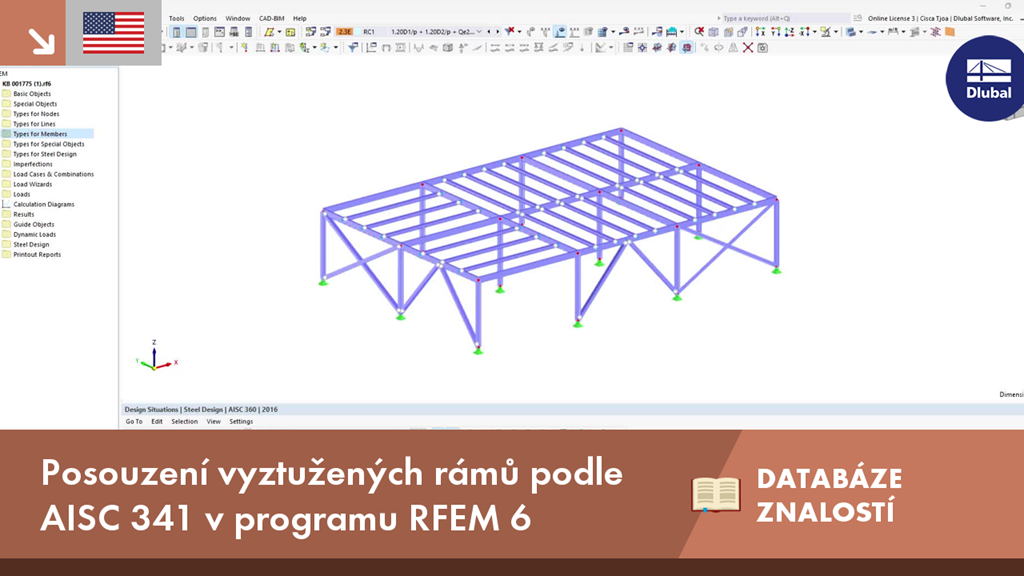Viewport: 1024px width, 576px height.
Task: Open dropdown beside the yellow parallelogram icon
Action: click(x=280, y=32)
